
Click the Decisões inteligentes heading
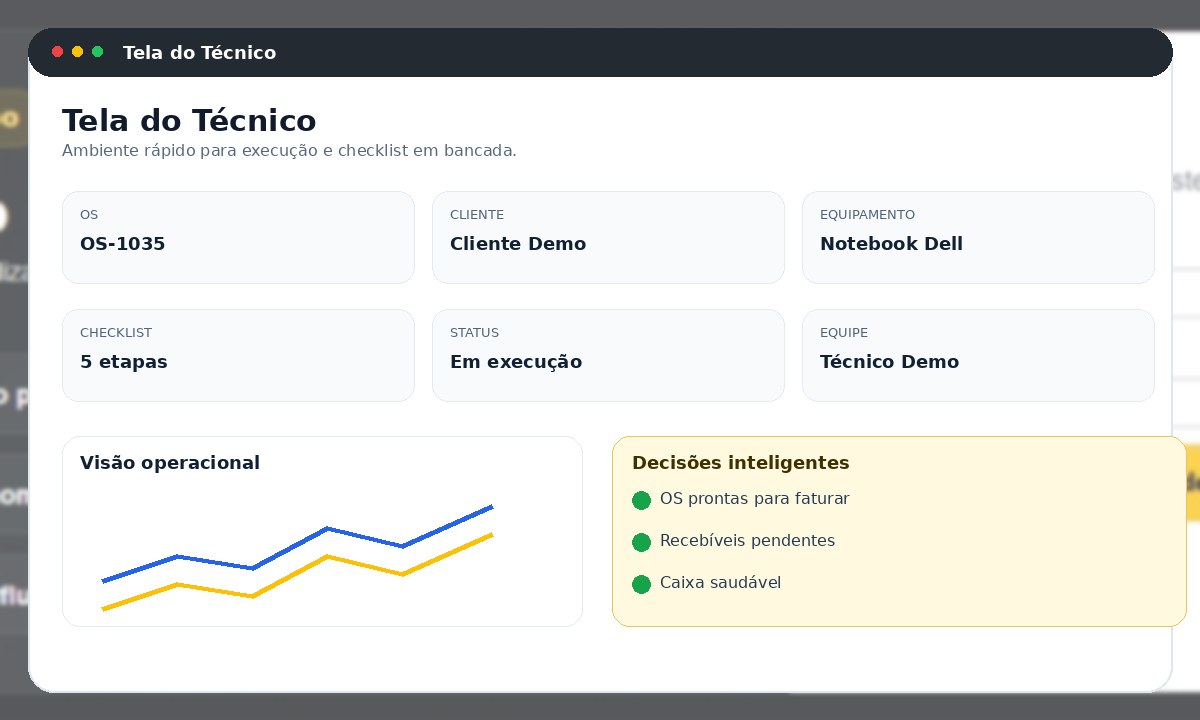741,463
